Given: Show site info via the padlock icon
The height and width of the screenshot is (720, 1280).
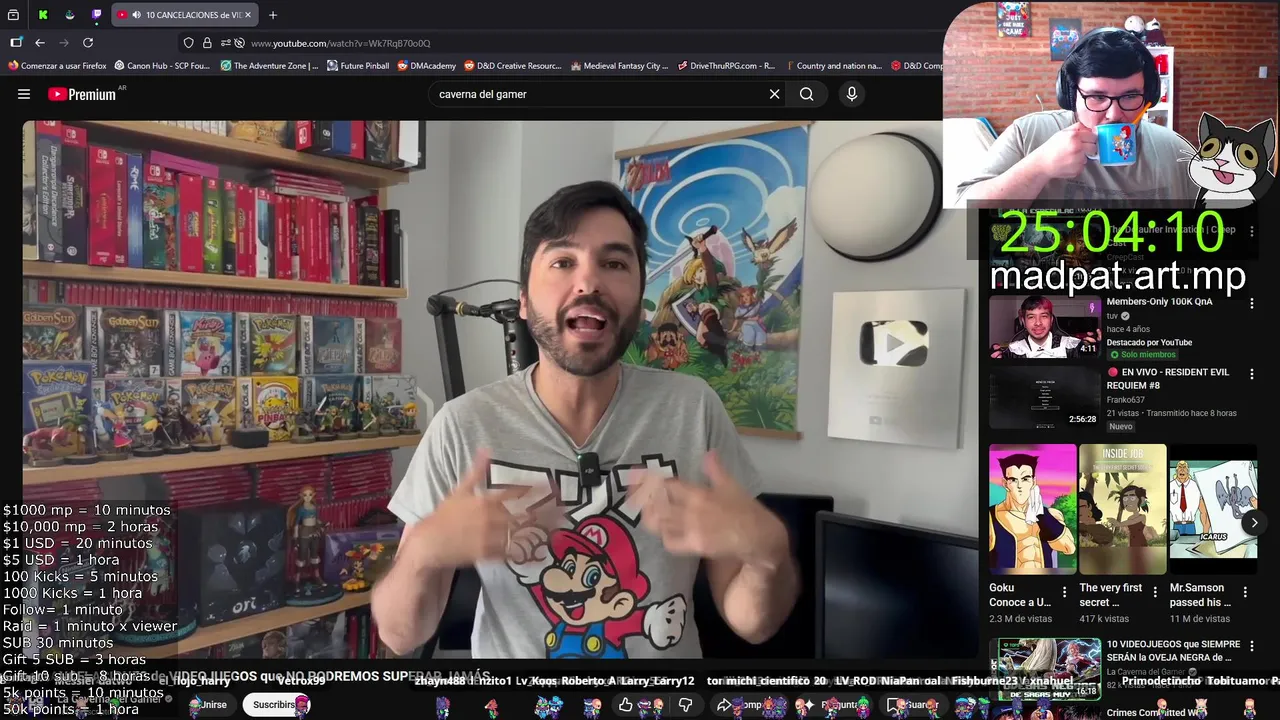Looking at the screenshot, I should (207, 43).
